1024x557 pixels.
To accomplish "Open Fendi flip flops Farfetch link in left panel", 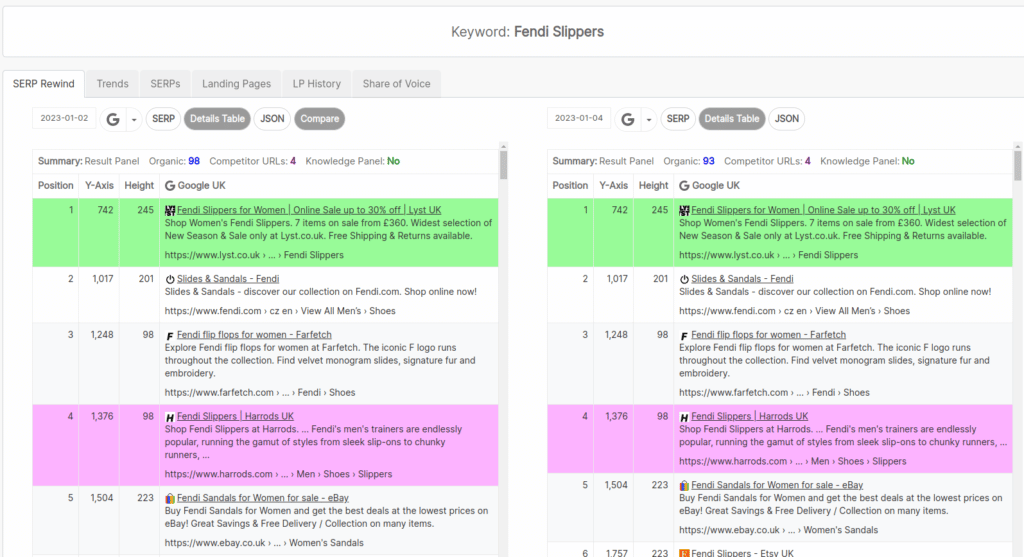I will tap(254, 335).
